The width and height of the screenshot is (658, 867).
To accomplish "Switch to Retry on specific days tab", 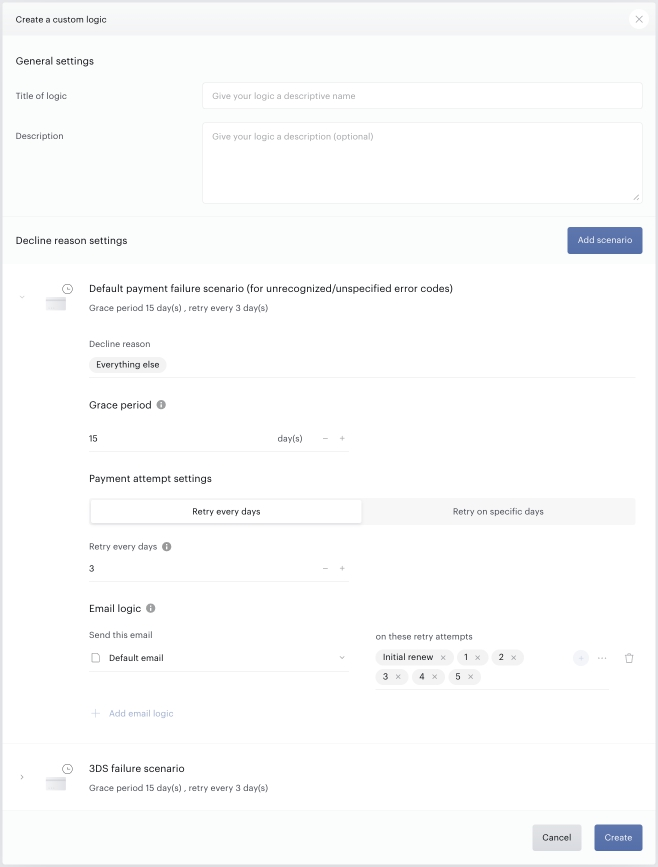I will (x=498, y=511).
